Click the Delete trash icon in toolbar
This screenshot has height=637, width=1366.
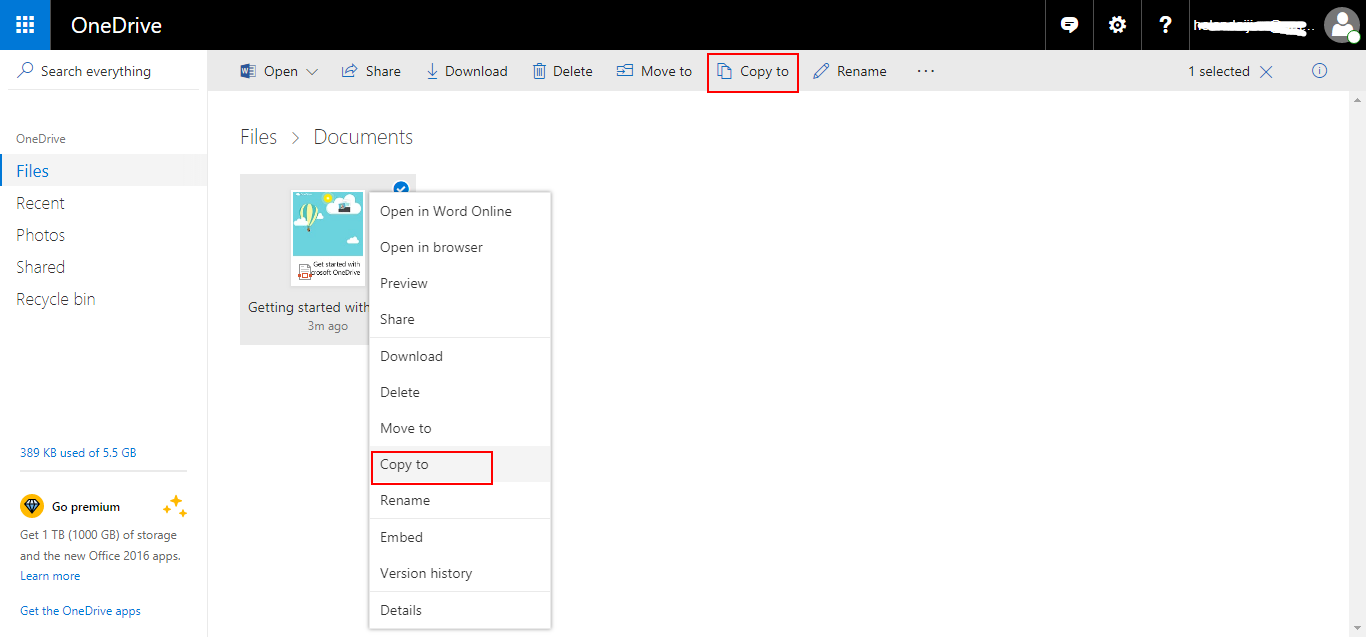(x=540, y=71)
